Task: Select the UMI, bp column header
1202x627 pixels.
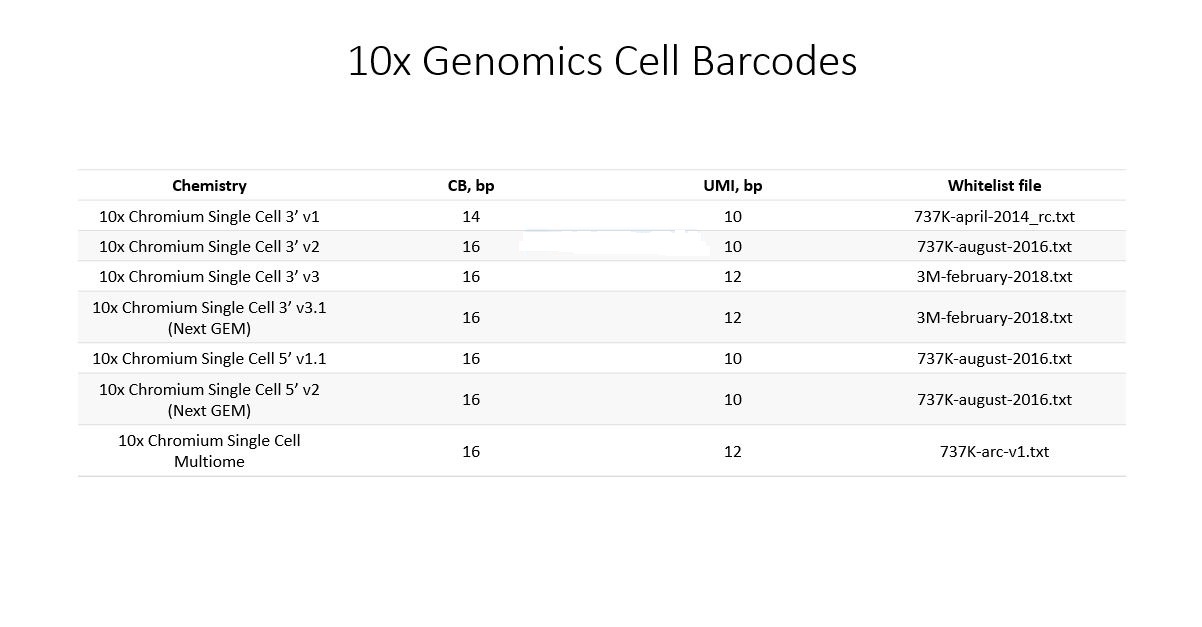Action: 733,185
